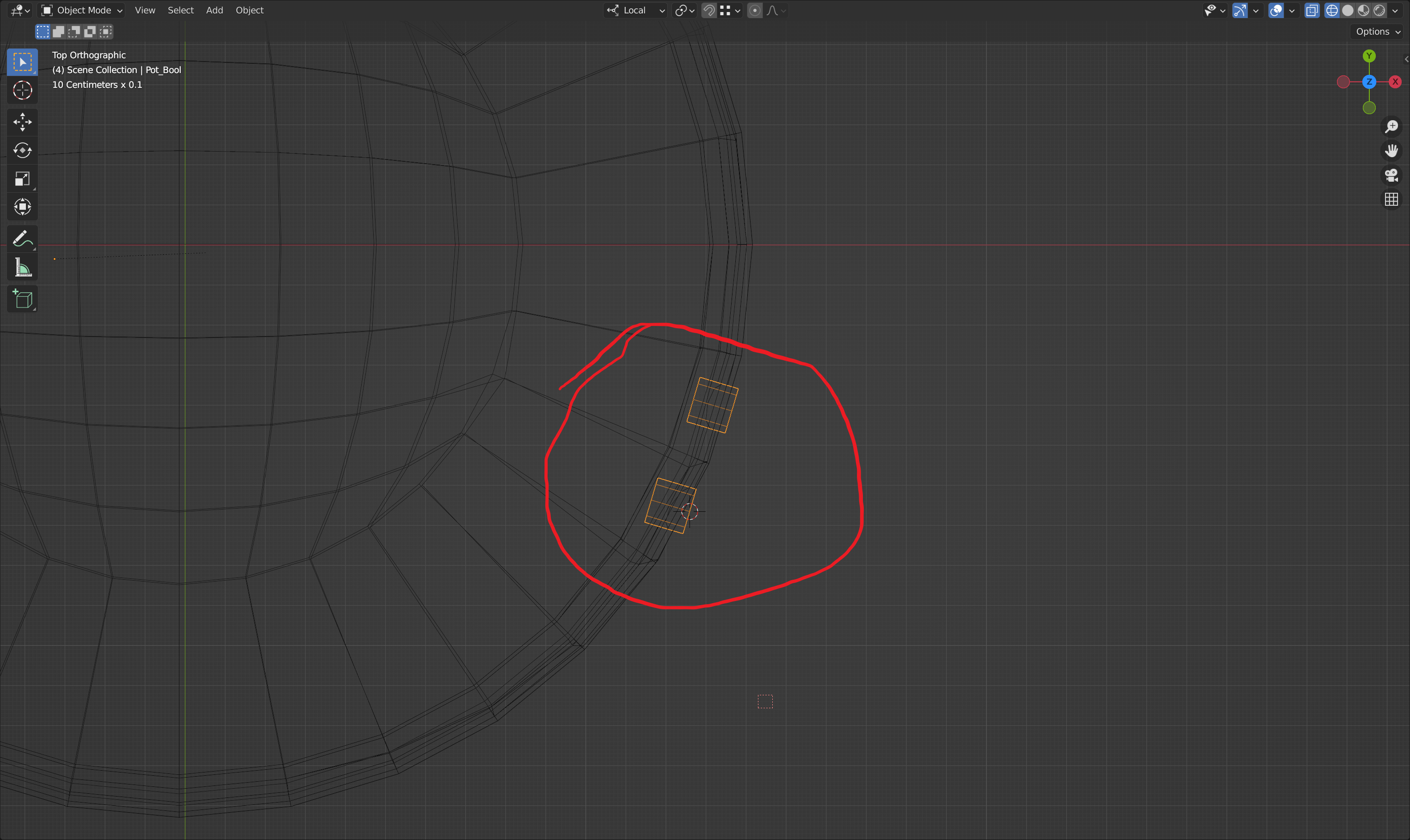Open the Local transform orientation dropdown
1410x840 pixels.
point(636,10)
